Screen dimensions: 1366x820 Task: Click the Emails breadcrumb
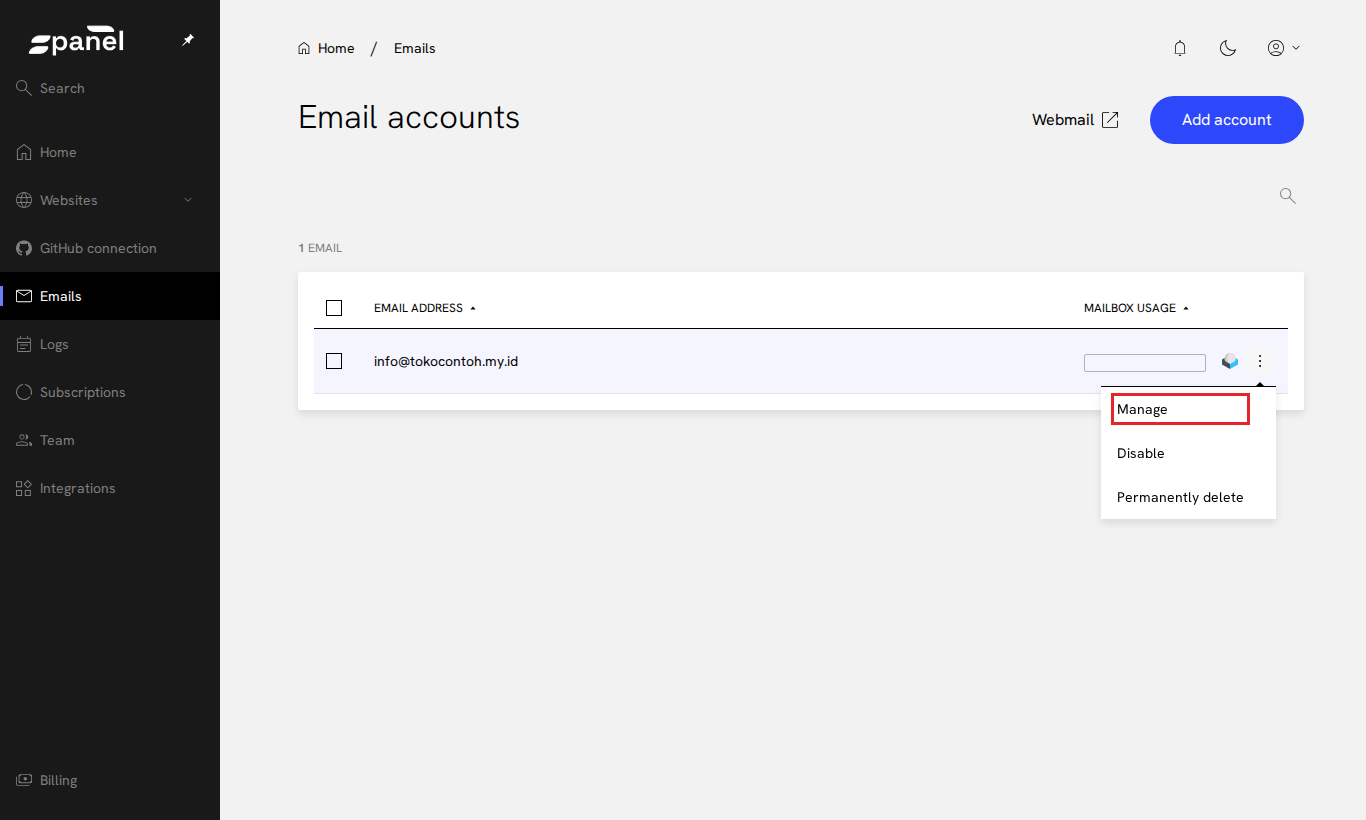pos(415,48)
